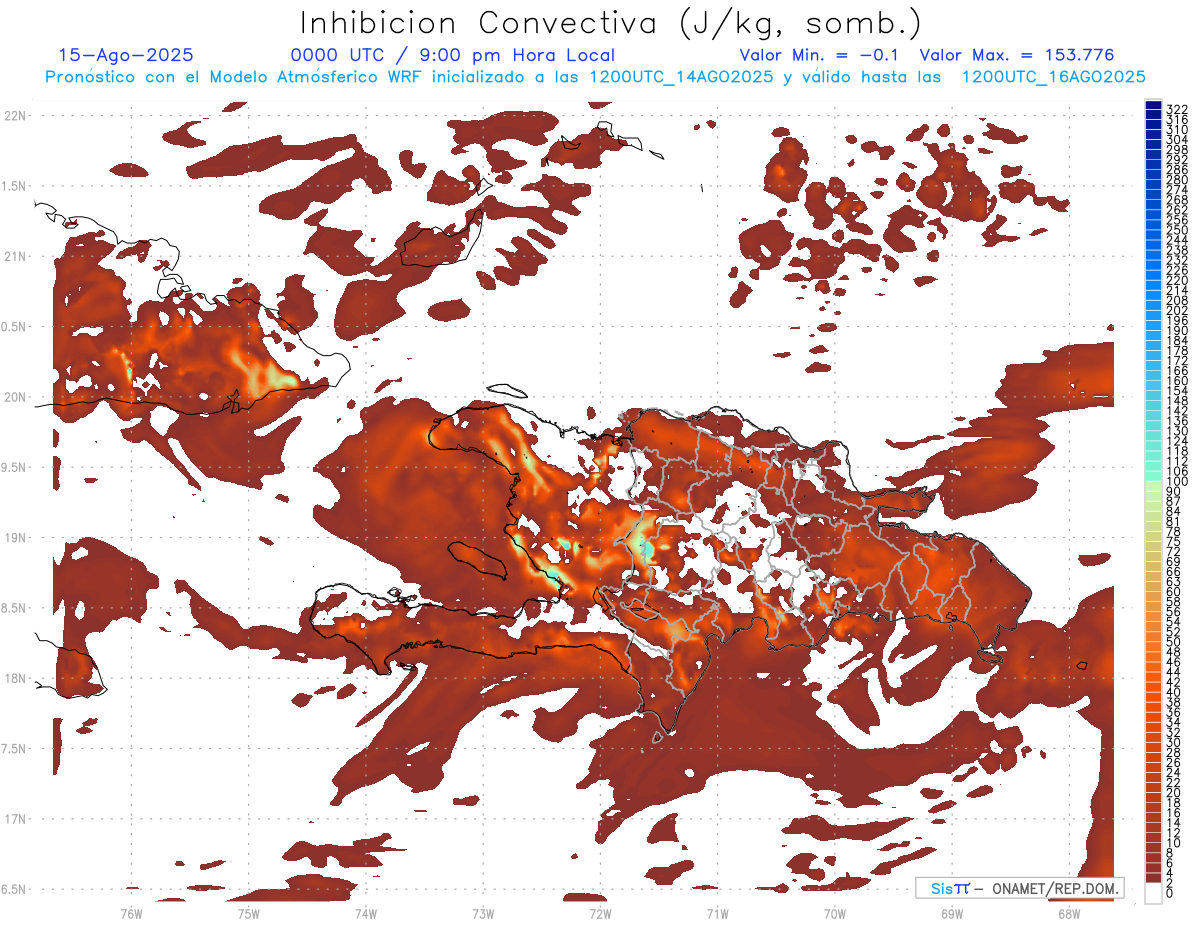This screenshot has width=1200, height=927.
Task: Click the '0.5N' latitude label
Action: click(x=14, y=327)
